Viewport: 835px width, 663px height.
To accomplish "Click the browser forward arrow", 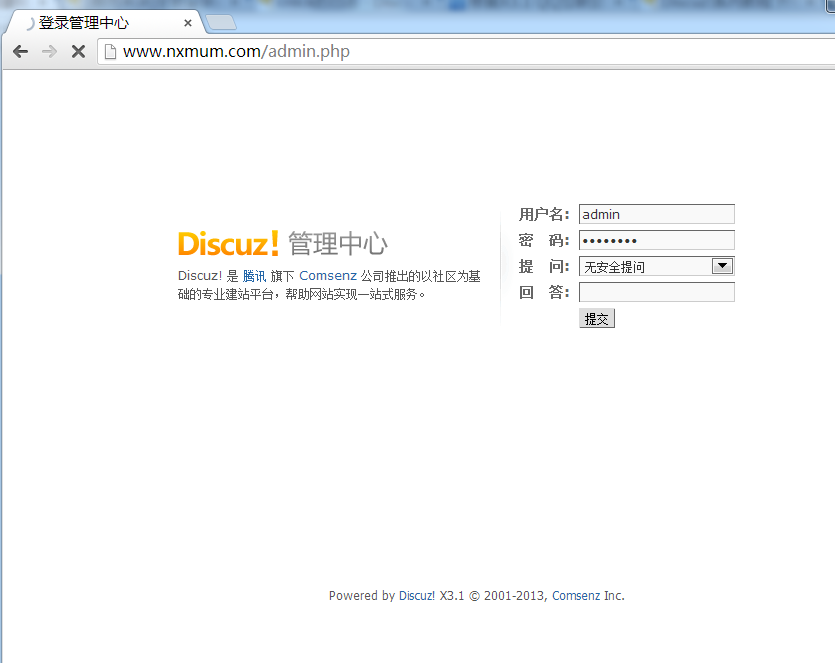I will tap(49, 52).
